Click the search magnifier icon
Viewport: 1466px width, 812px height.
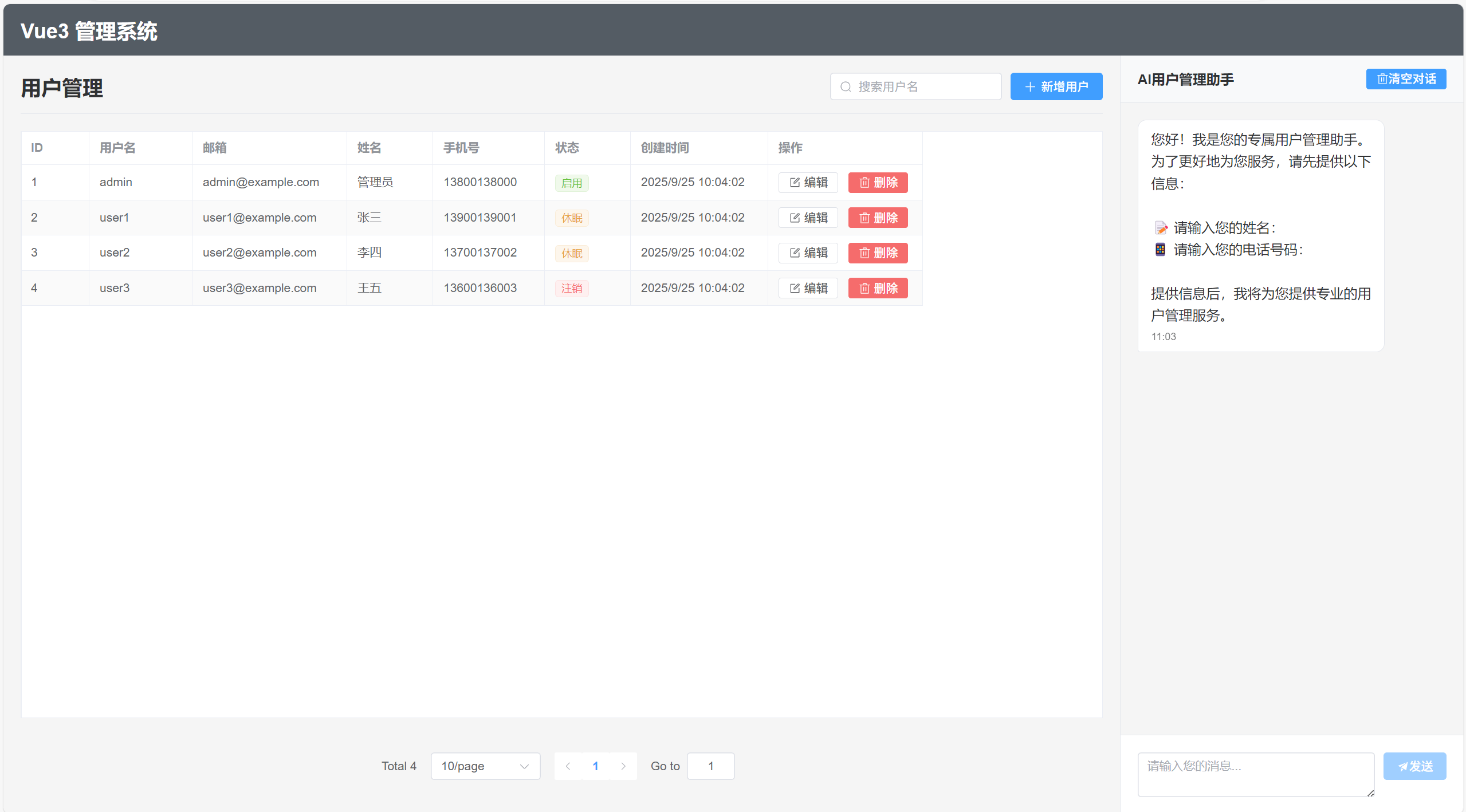[846, 87]
